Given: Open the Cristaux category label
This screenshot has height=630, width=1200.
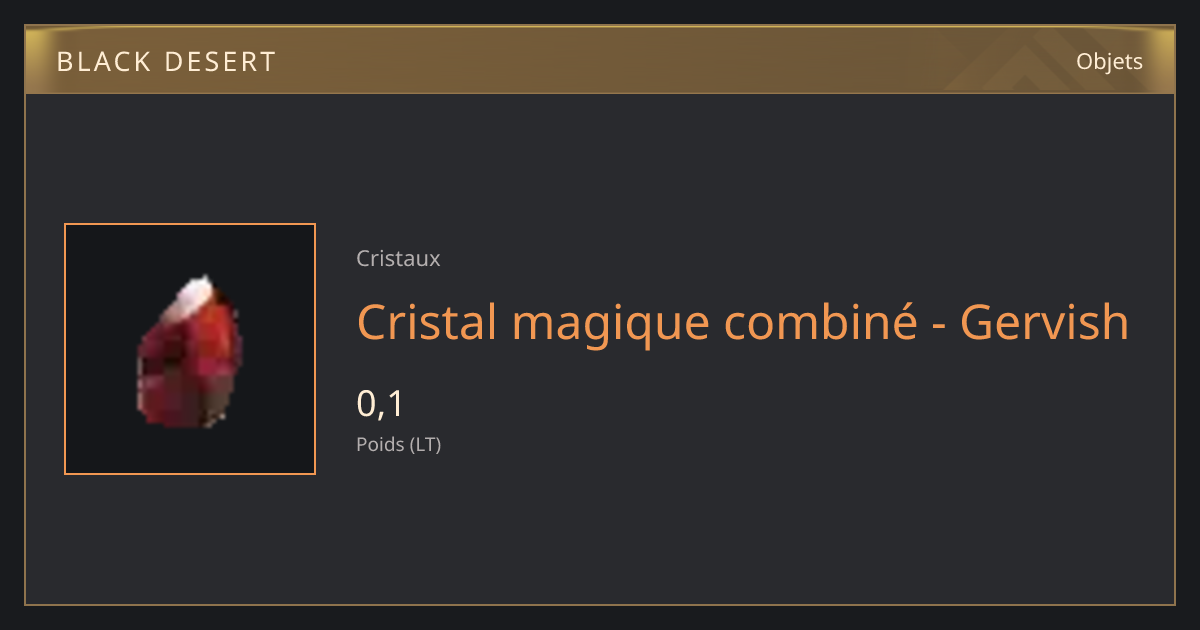Looking at the screenshot, I should 398,258.
